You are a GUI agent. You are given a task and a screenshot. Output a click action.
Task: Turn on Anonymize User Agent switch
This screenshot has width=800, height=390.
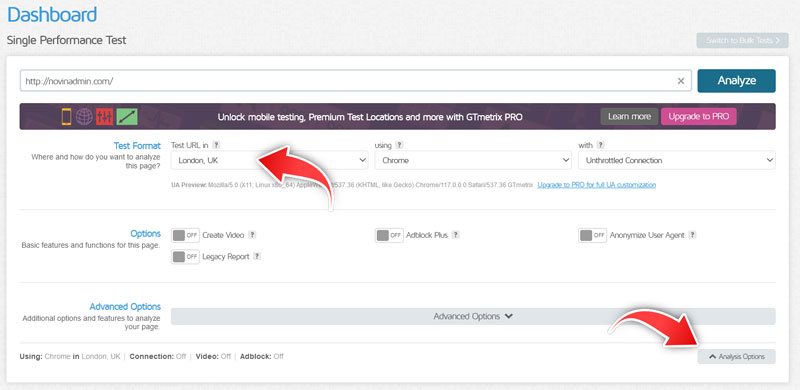coord(592,235)
